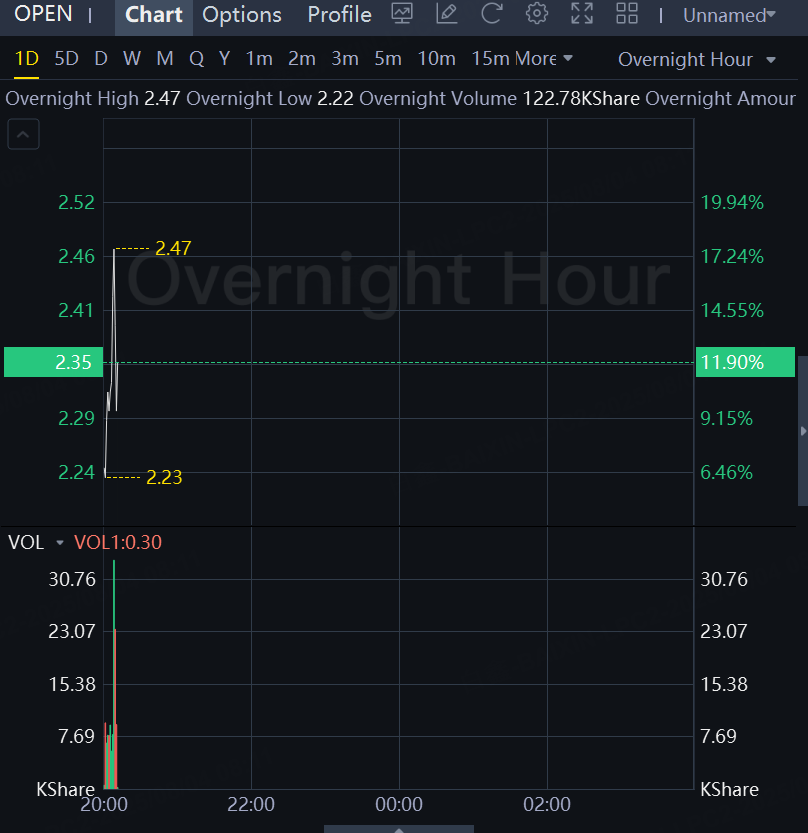This screenshot has width=808, height=833.
Task: Choose the 1m interval
Action: 259,58
